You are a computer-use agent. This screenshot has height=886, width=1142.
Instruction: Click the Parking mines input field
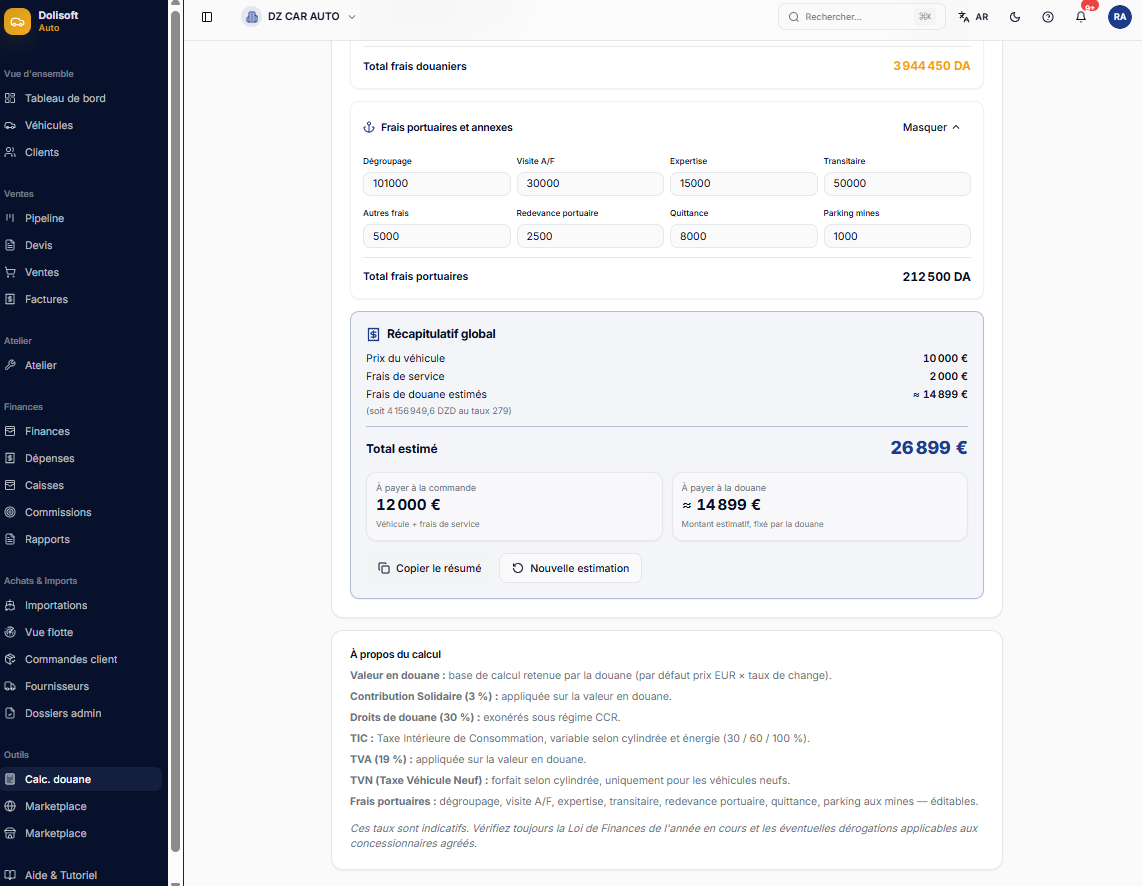(x=897, y=236)
